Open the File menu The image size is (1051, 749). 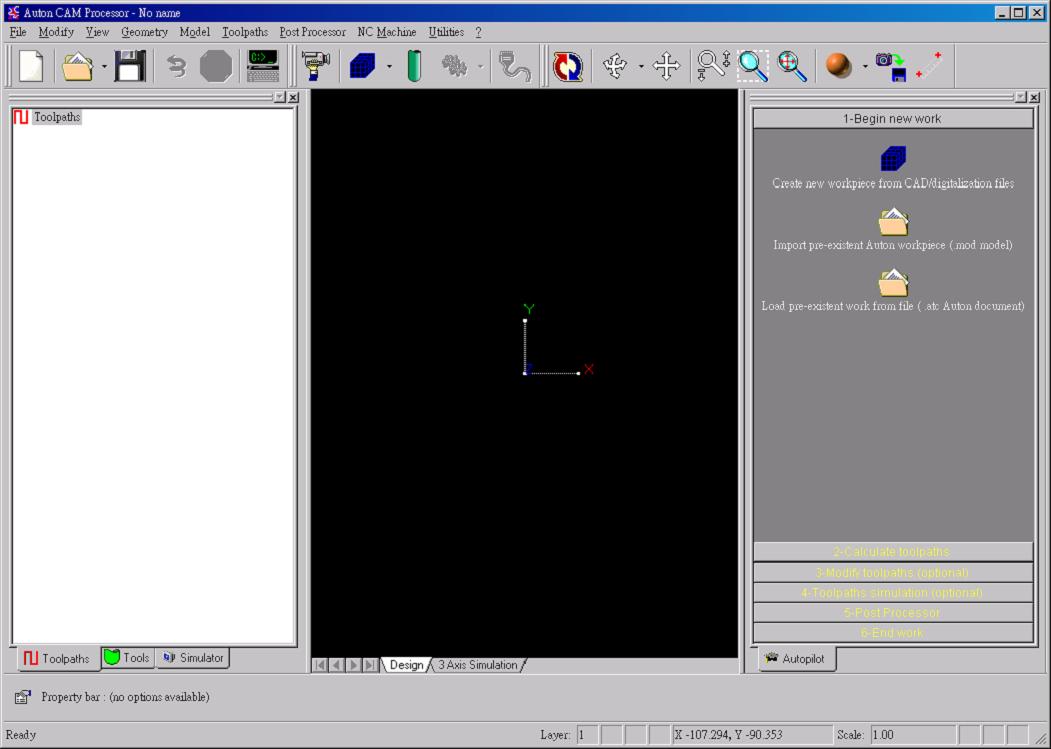point(17,32)
